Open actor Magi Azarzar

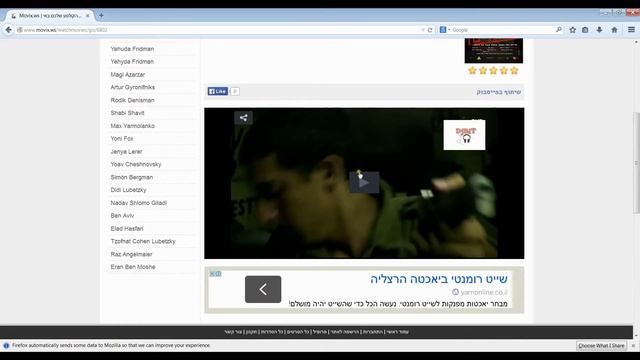[128, 75]
